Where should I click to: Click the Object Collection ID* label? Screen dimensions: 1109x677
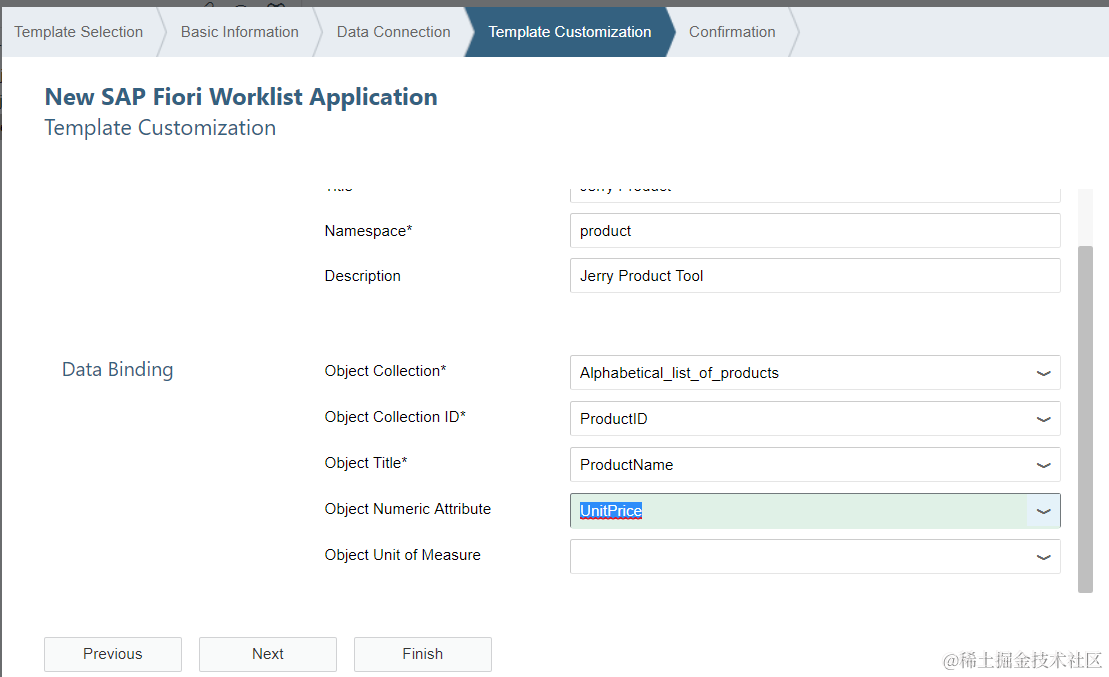[395, 417]
